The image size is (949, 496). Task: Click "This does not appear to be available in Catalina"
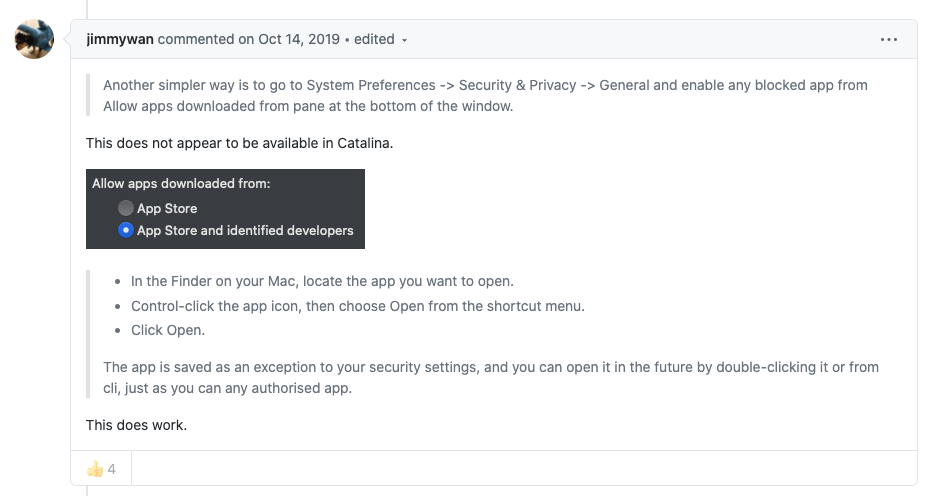coord(240,143)
